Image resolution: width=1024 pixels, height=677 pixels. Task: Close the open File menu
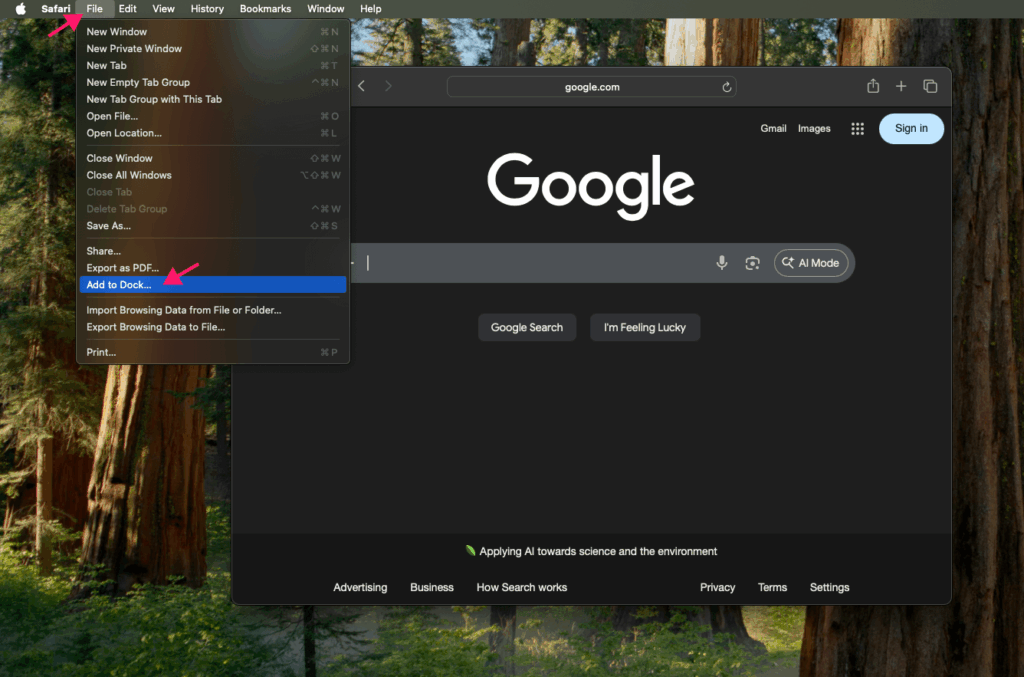click(x=95, y=8)
